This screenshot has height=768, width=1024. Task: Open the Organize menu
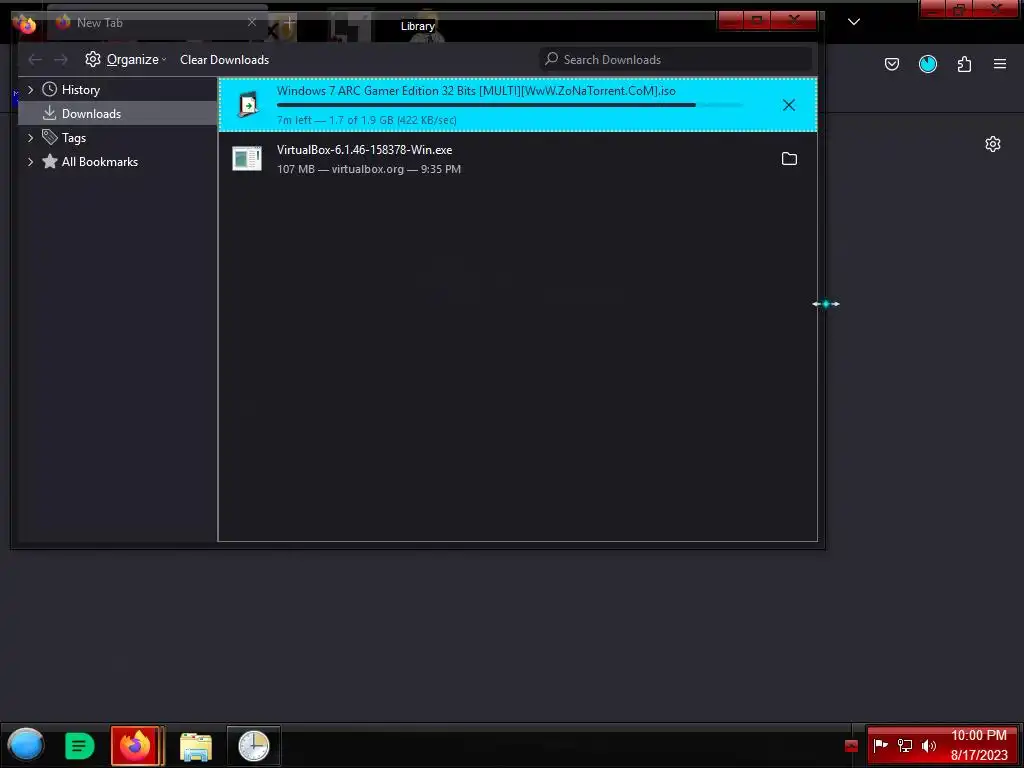click(x=125, y=59)
